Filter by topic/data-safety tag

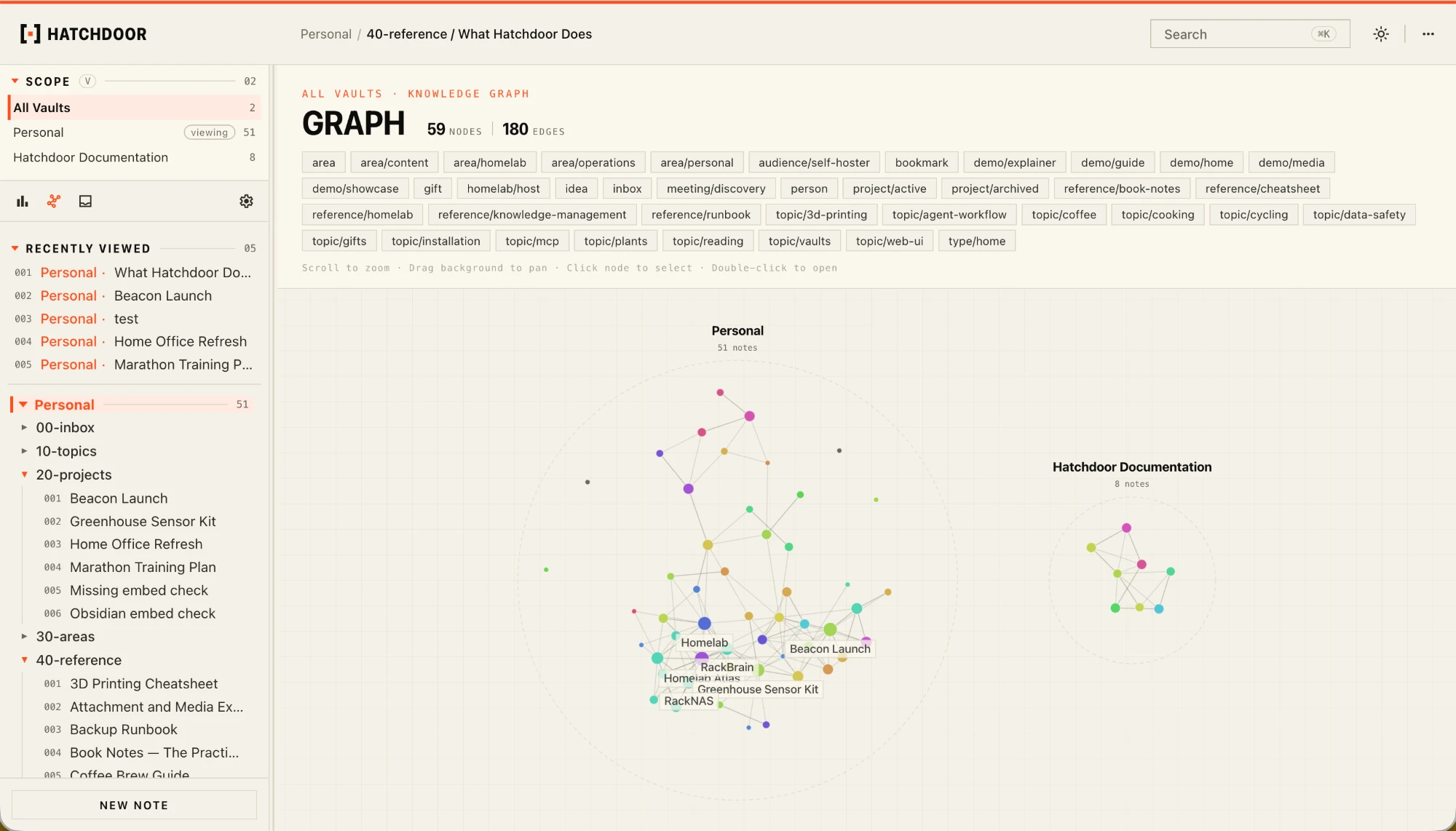1358,215
